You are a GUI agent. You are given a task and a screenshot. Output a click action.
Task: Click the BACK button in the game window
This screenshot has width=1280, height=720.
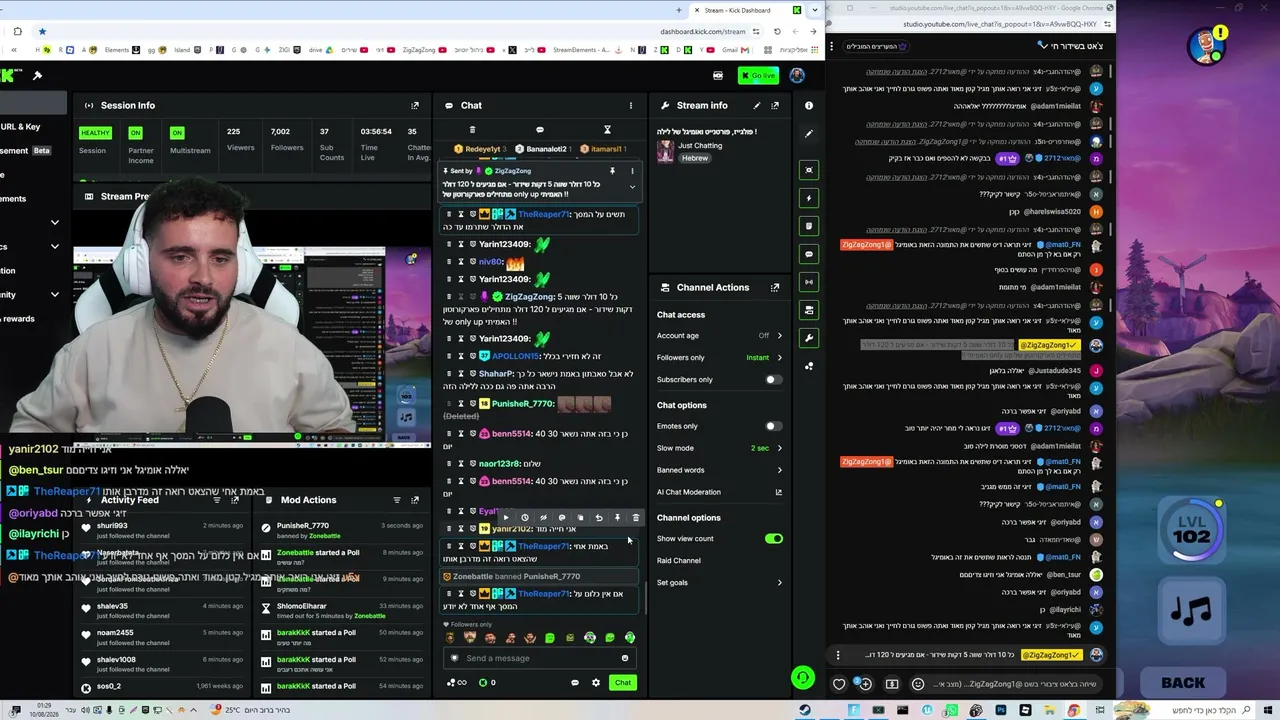[x=1183, y=683]
